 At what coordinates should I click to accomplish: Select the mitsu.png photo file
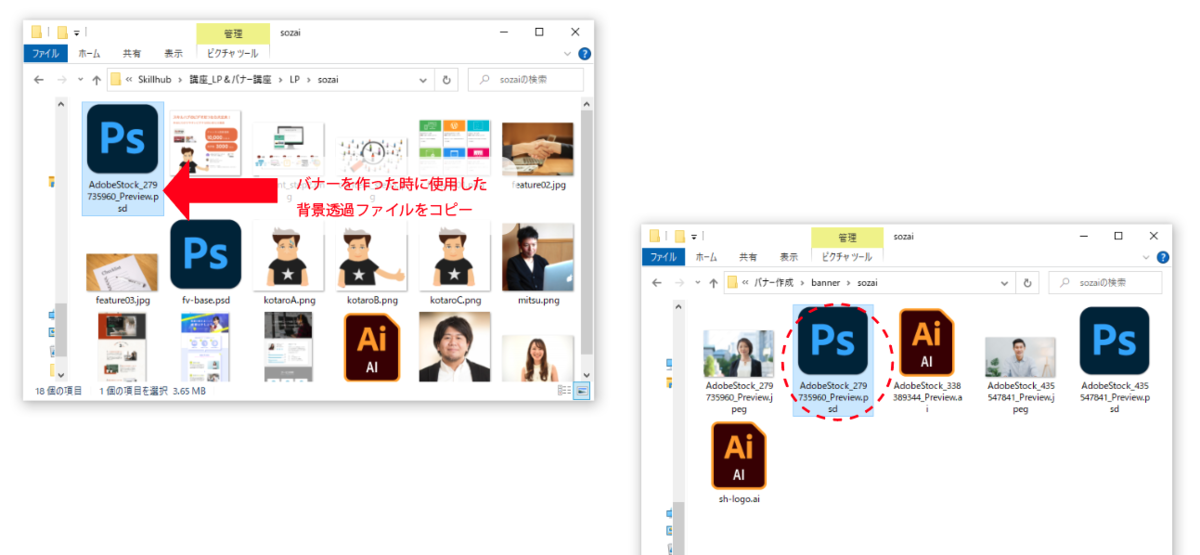(x=538, y=262)
